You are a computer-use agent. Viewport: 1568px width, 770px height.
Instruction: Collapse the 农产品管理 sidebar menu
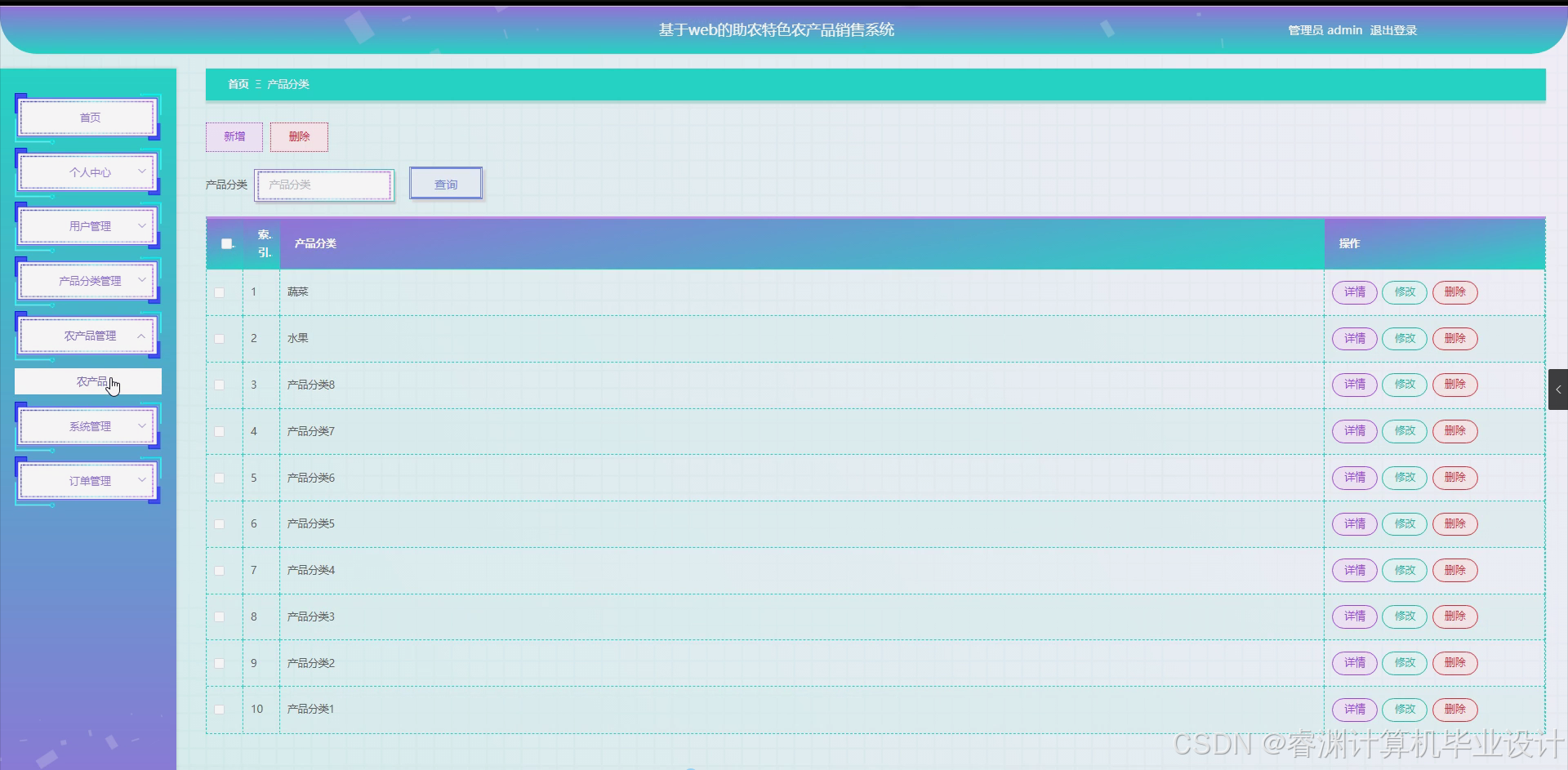(88, 336)
